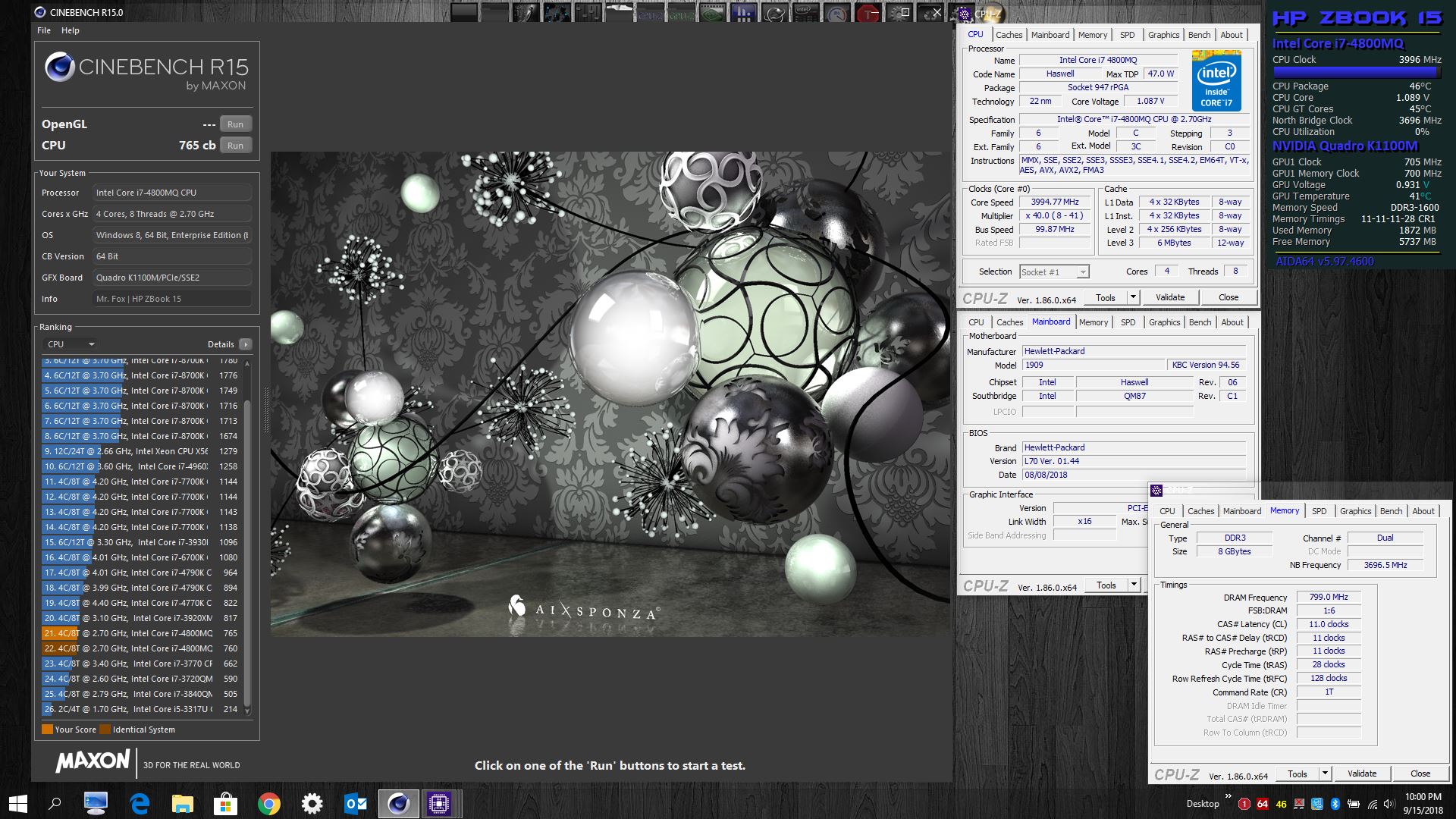Image resolution: width=1456 pixels, height=819 pixels.
Task: Select ranking row 22 with score 760
Action: [x=141, y=648]
